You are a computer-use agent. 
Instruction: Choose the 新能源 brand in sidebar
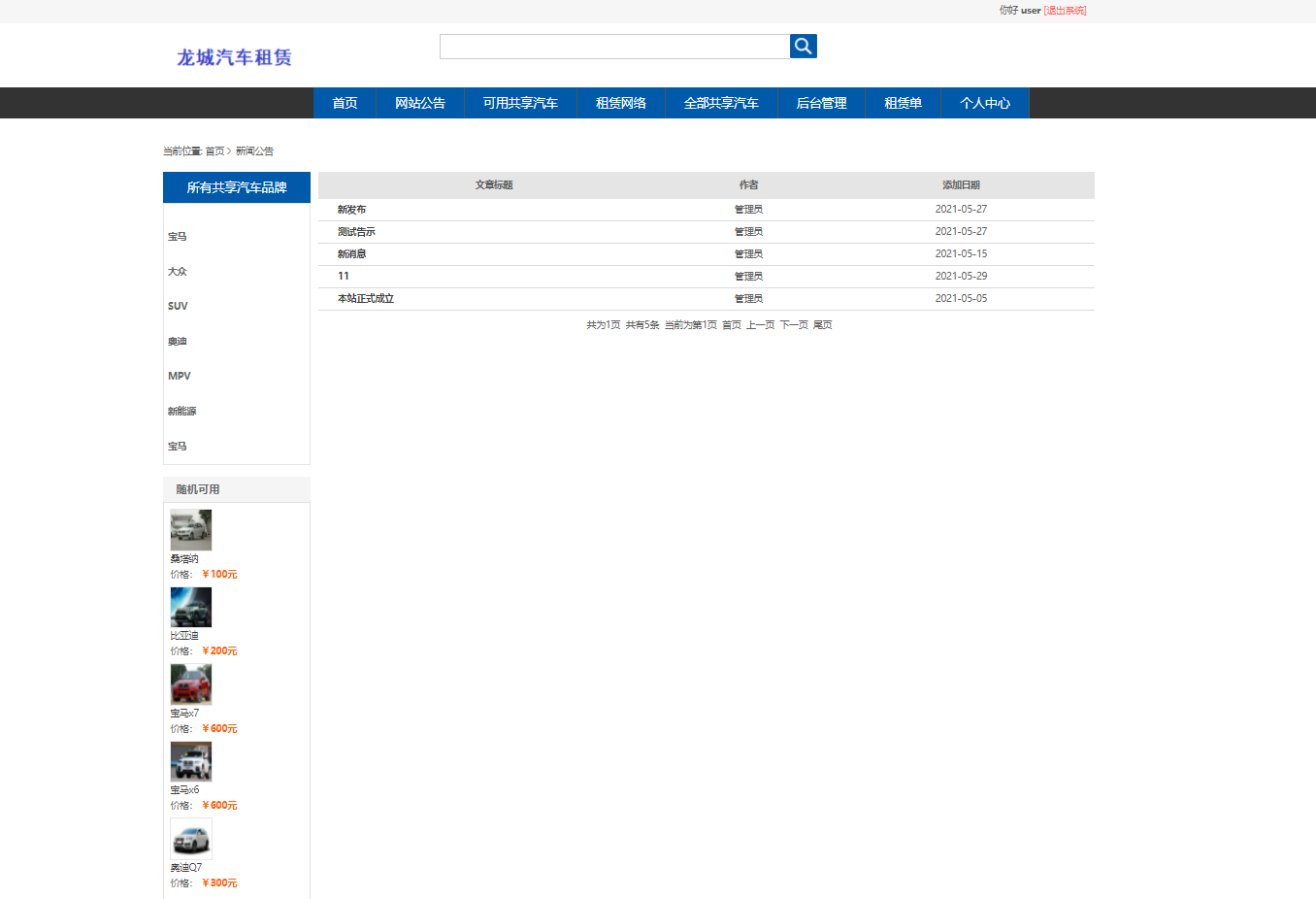181,412
